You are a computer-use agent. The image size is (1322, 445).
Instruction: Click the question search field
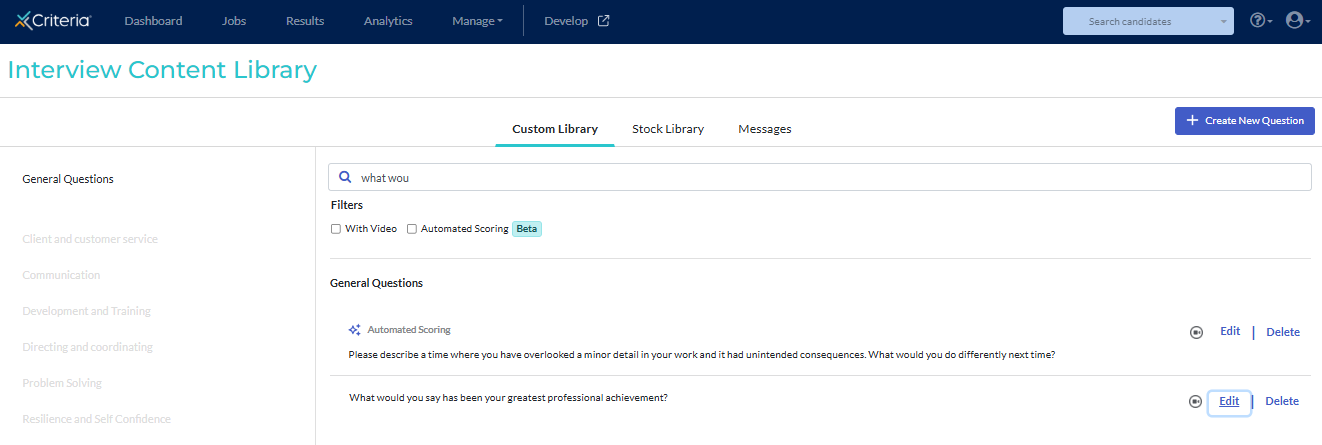pos(820,177)
